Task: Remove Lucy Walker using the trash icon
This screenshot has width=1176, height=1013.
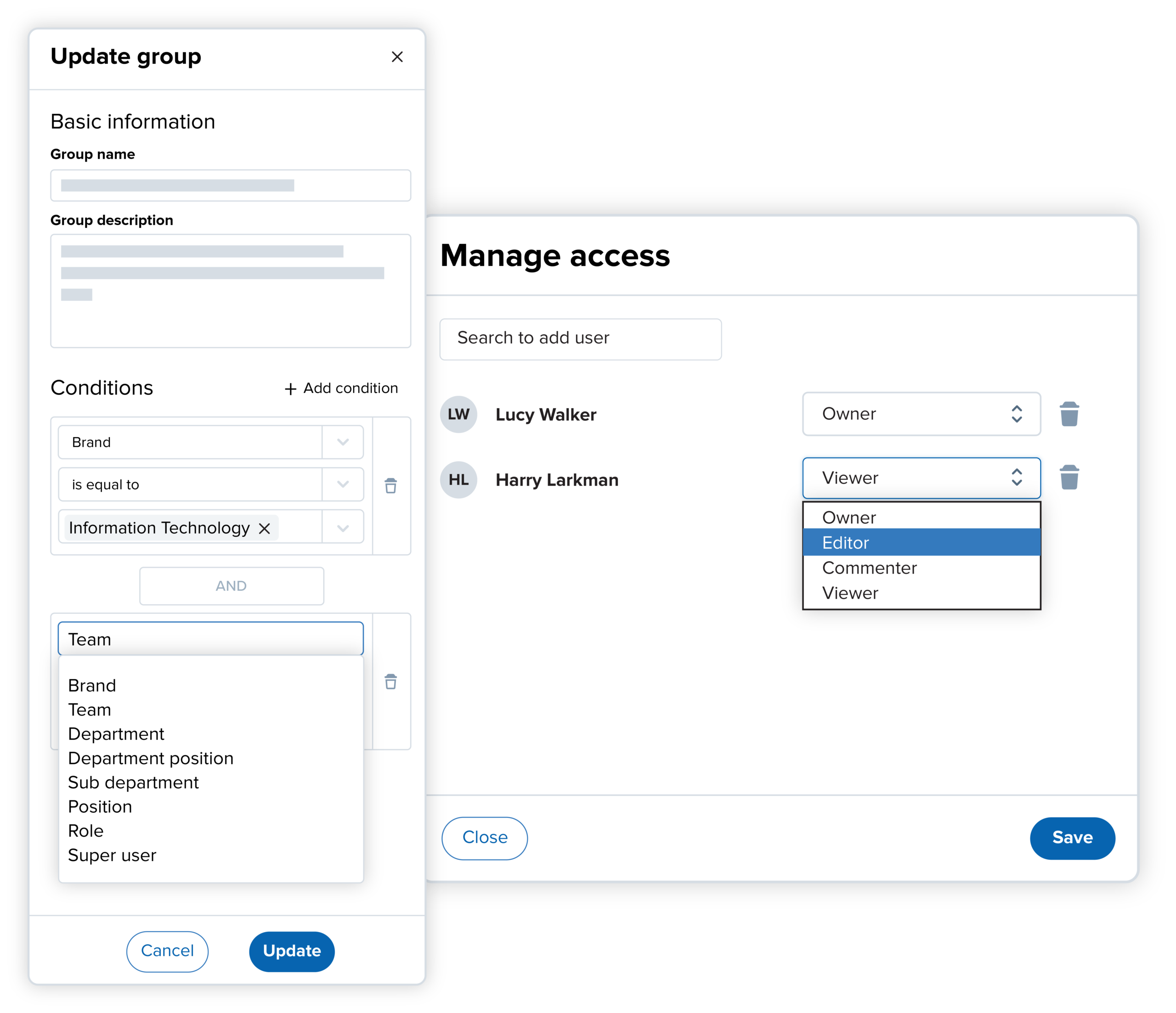Action: (x=1070, y=414)
